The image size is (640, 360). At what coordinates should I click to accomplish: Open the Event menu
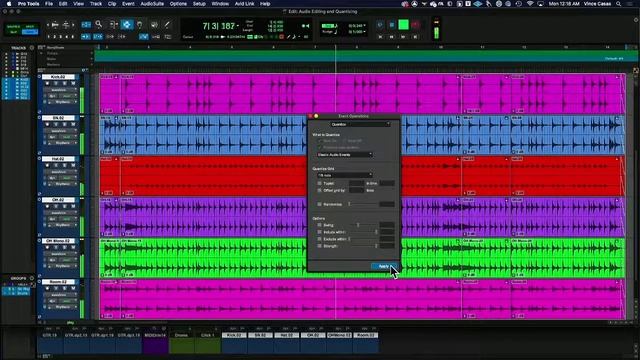(x=128, y=4)
